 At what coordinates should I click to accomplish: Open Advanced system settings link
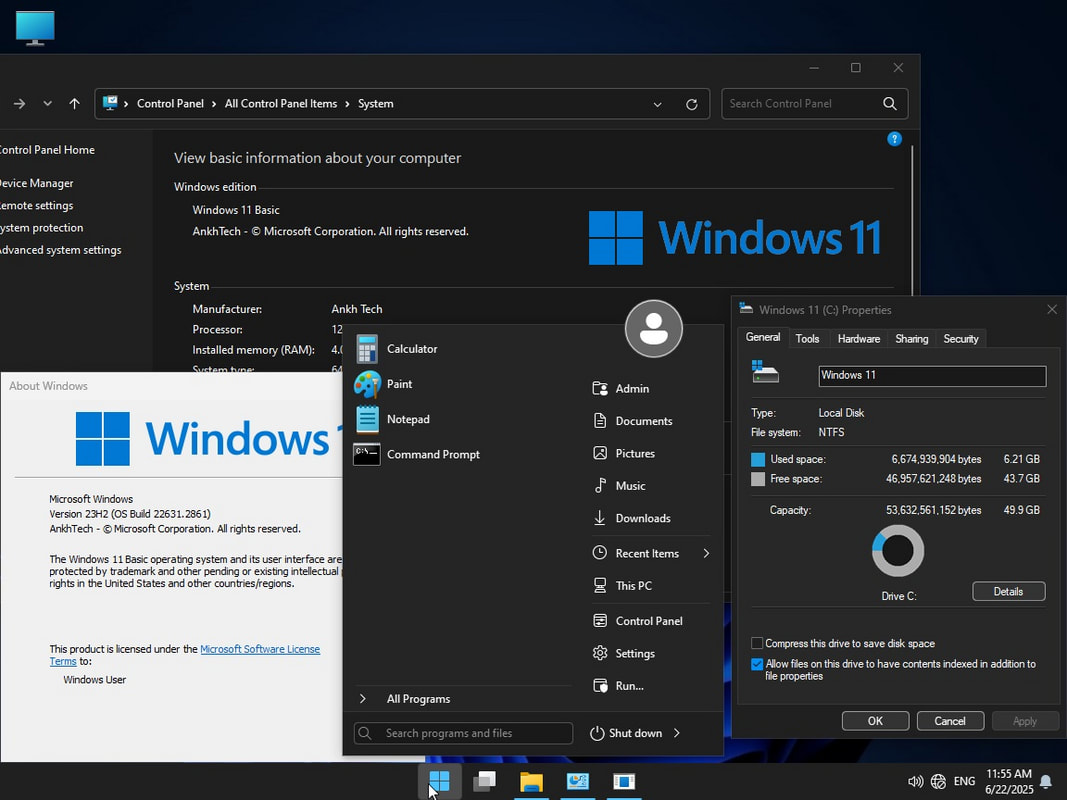(x=60, y=250)
